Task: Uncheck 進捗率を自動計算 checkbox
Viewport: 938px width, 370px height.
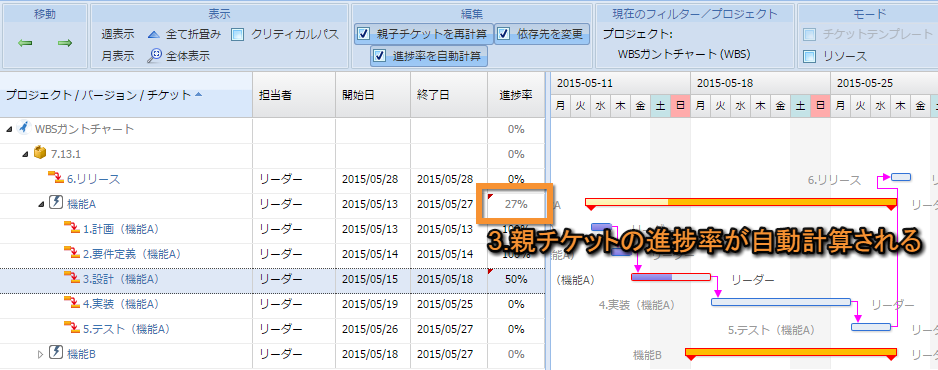Action: 379,56
